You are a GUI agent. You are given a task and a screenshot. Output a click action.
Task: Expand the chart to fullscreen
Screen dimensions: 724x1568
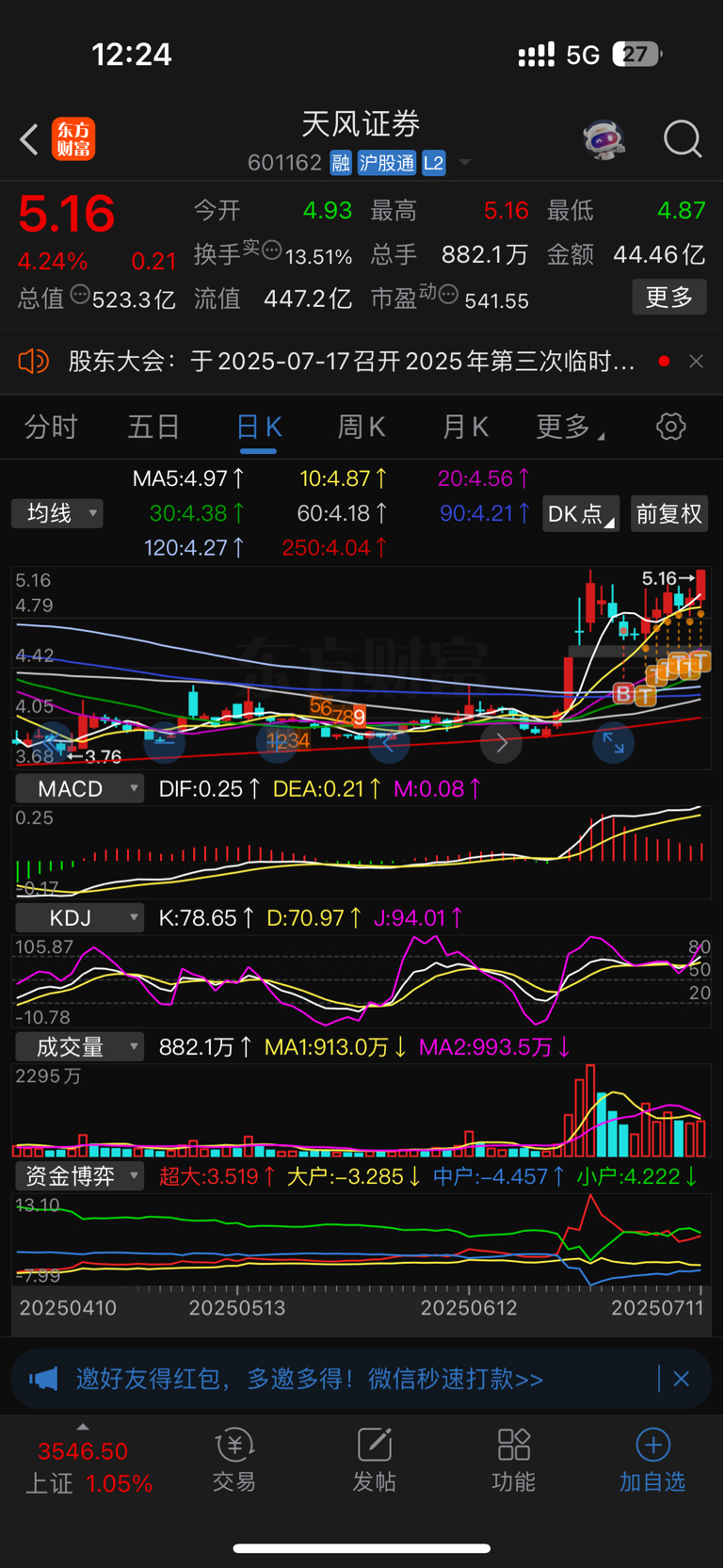click(613, 743)
